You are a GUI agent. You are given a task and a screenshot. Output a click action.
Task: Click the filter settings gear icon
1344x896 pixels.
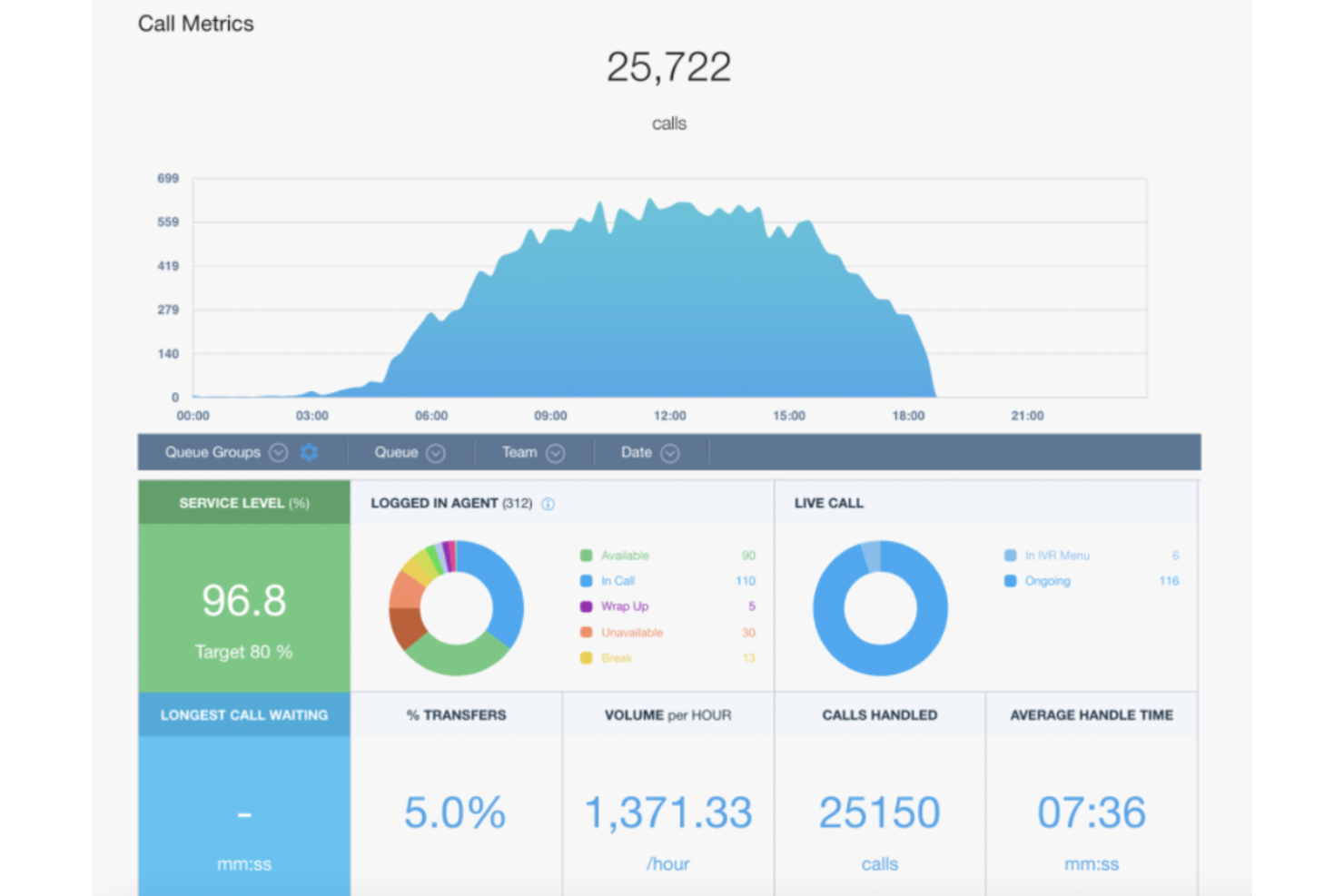[310, 452]
